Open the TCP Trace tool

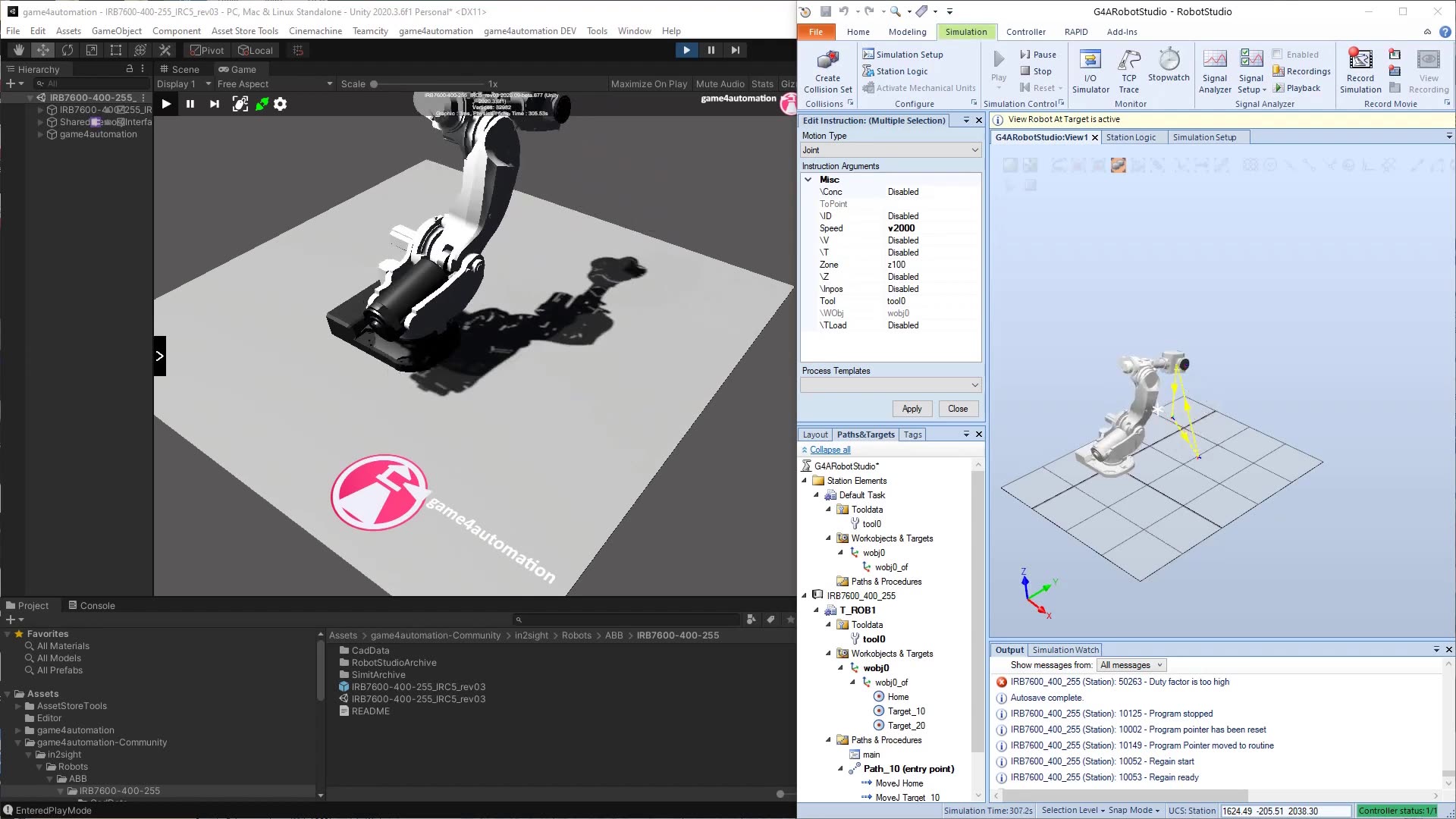(x=1128, y=70)
